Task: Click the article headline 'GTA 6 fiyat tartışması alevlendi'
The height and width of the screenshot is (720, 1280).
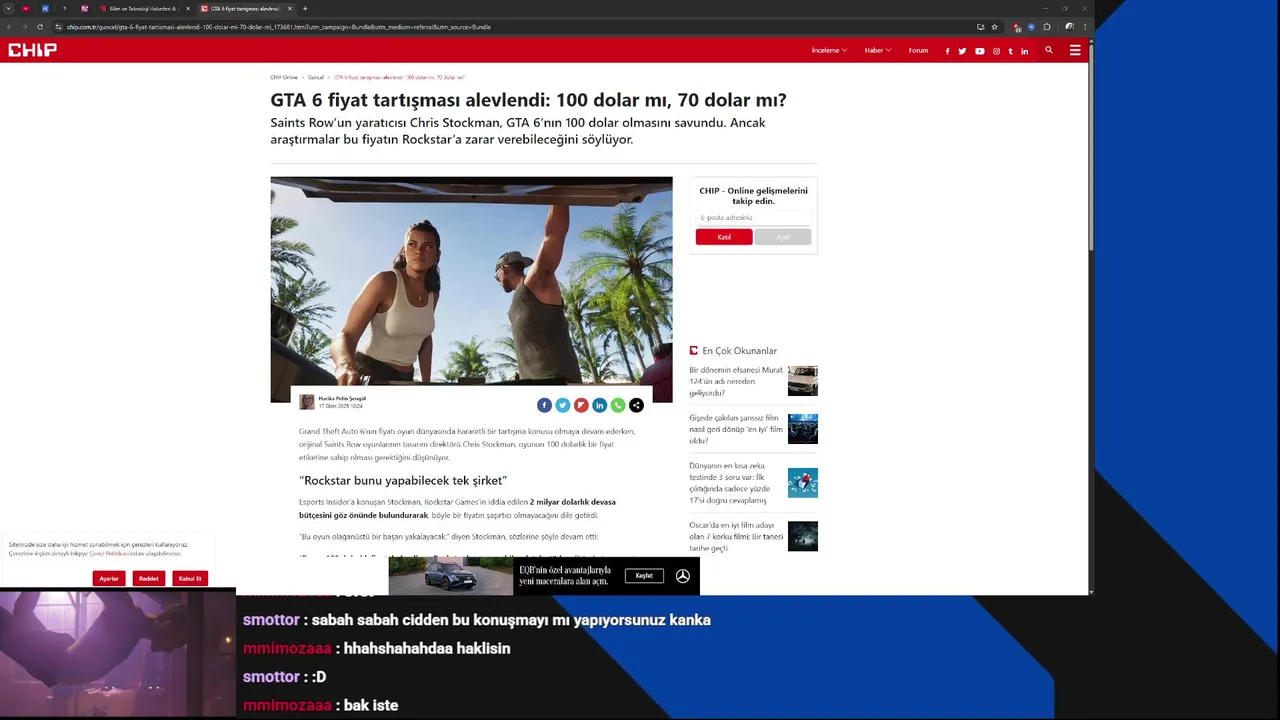Action: tap(528, 100)
